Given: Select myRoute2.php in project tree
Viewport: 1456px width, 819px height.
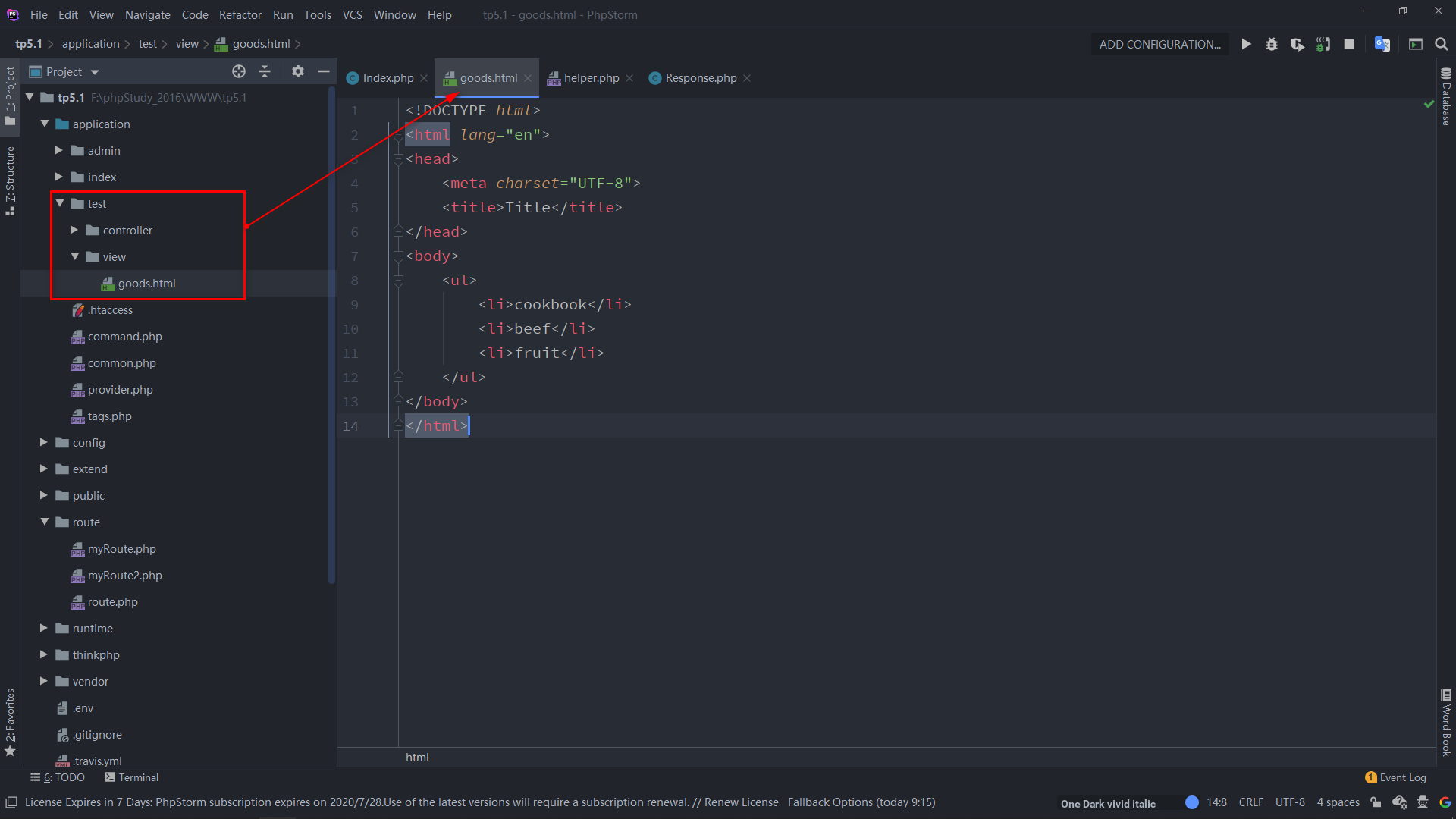Looking at the screenshot, I should [124, 575].
